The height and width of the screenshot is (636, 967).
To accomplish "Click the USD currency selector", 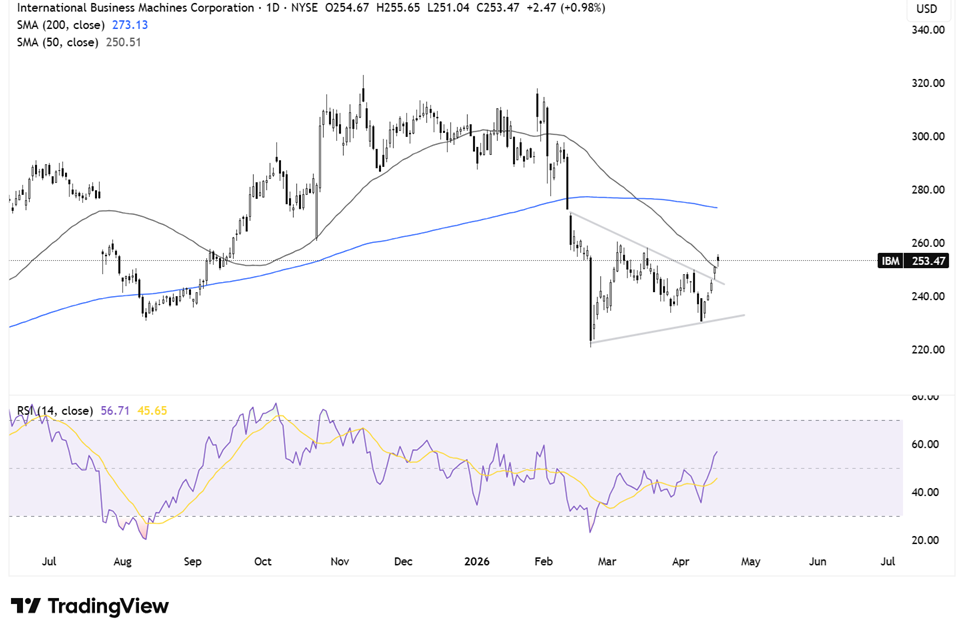I will pyautogui.click(x=926, y=9).
